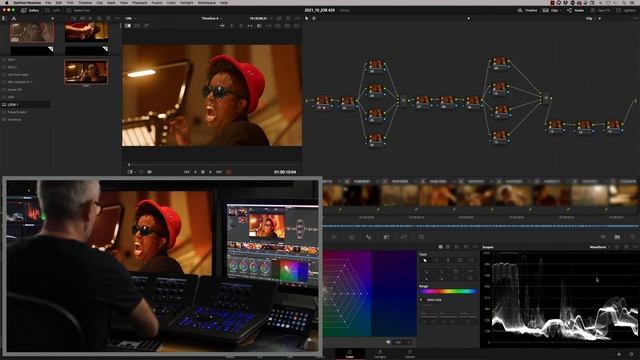Screen dimensions: 640x360
Task: Click the blue mini timeline bar
Action: coord(480,226)
